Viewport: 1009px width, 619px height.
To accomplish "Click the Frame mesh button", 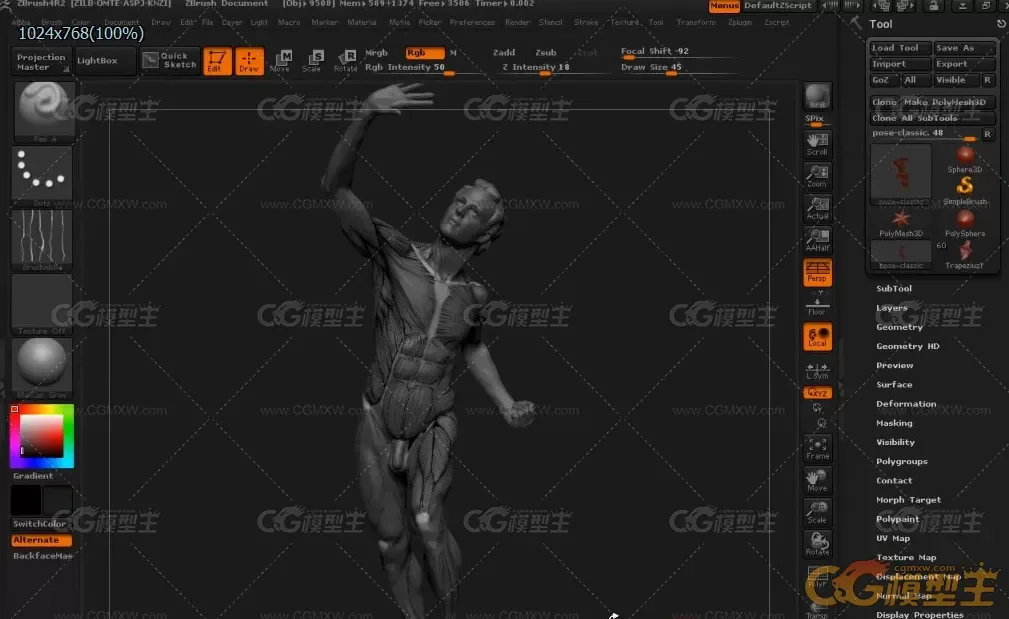I will coord(817,448).
